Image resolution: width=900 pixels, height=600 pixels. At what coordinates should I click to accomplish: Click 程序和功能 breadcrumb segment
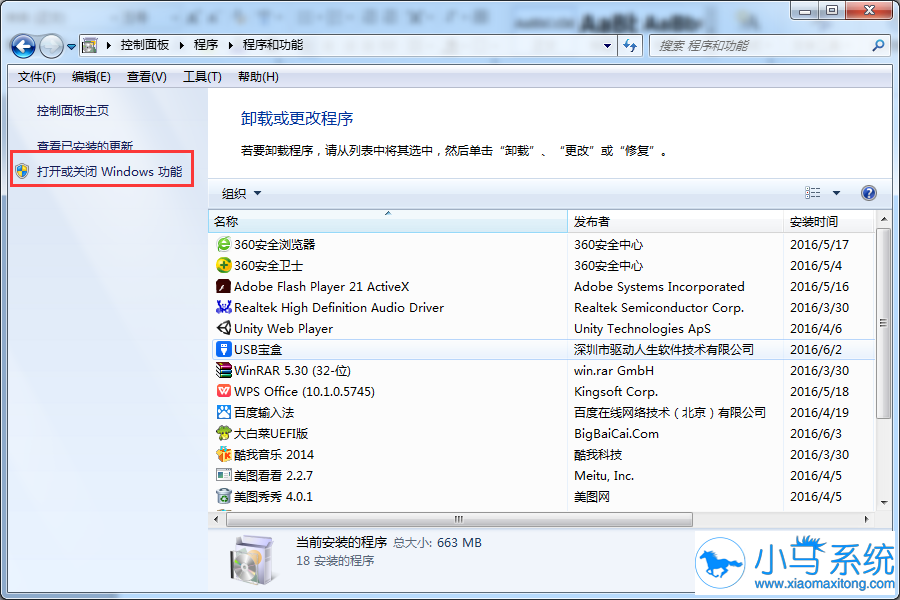point(273,45)
